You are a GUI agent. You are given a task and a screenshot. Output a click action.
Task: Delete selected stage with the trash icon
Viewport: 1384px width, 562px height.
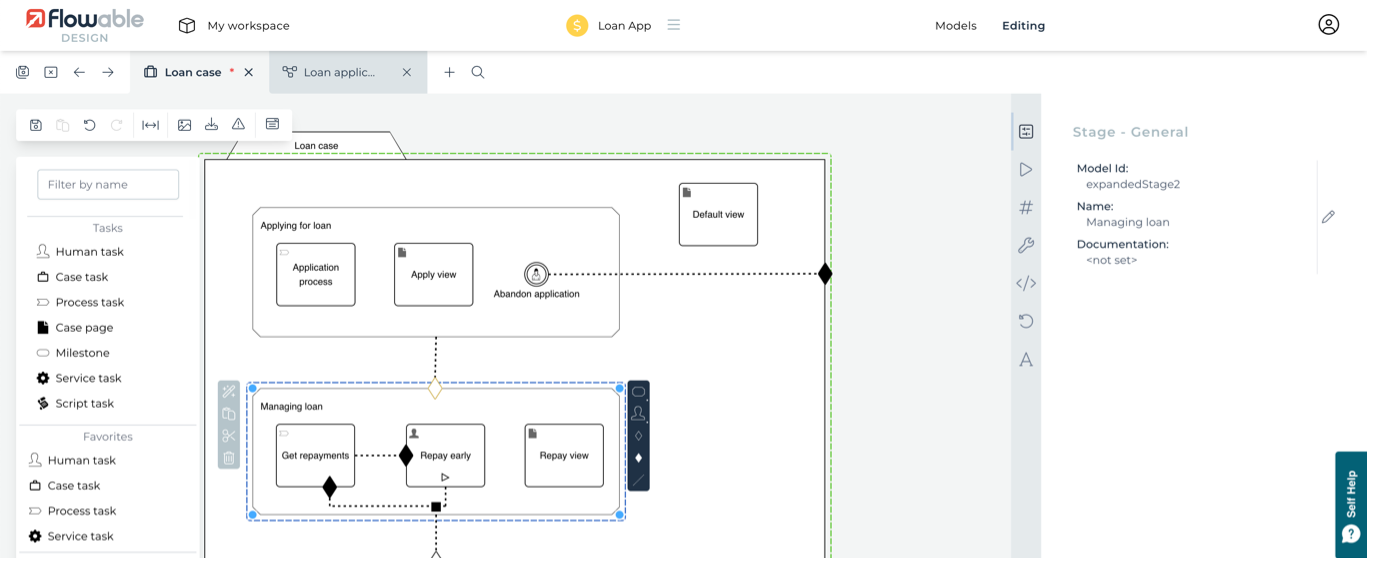pyautogui.click(x=229, y=458)
